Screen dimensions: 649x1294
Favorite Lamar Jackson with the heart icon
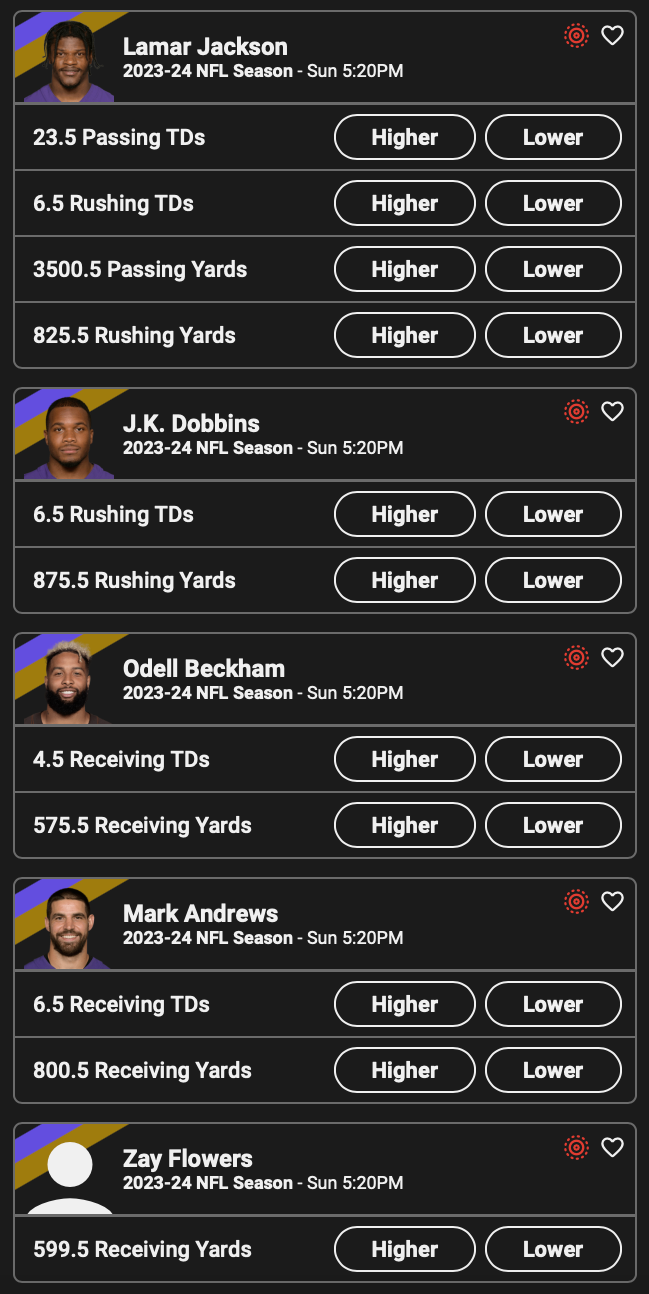coord(612,36)
